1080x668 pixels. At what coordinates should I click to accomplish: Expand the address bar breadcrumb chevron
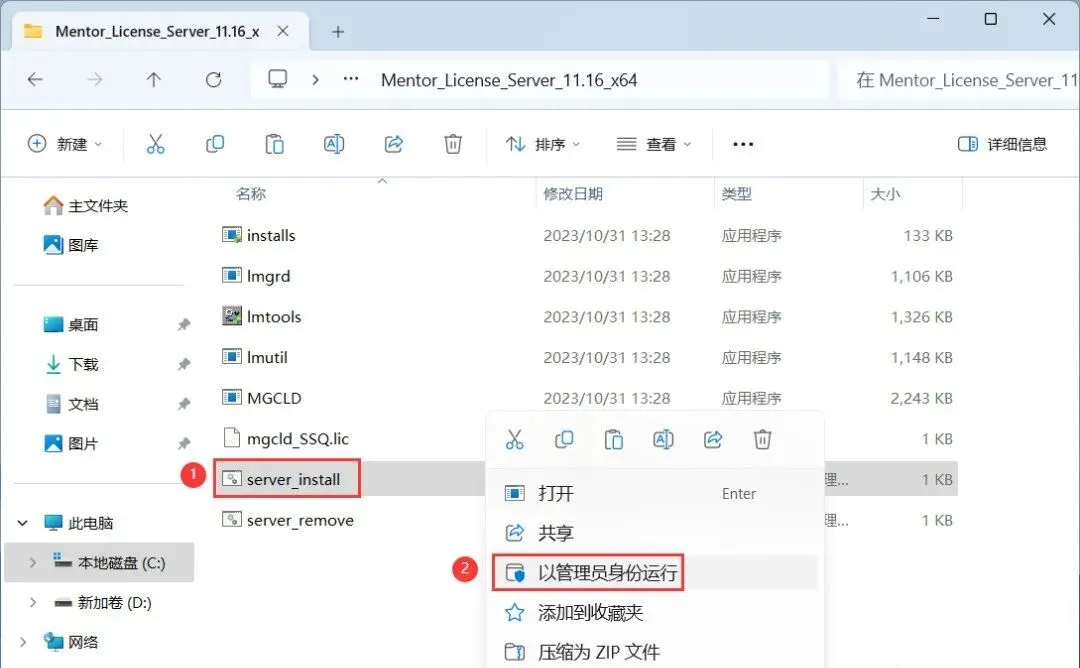(x=315, y=80)
